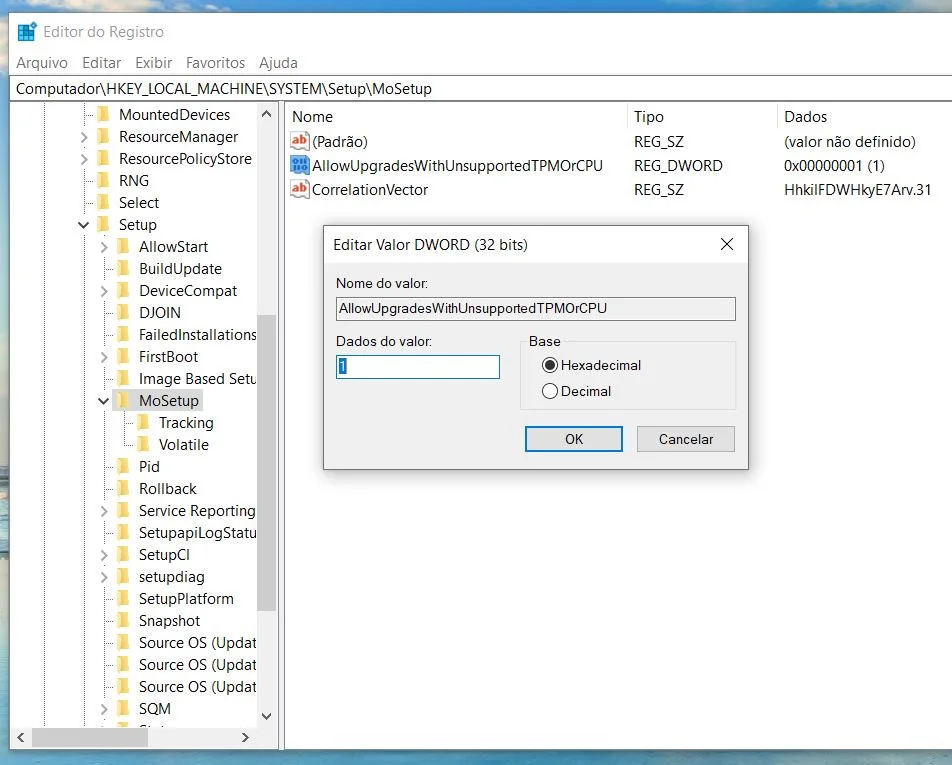Collapse the MoSetup tree node
This screenshot has width=952, height=765.
(104, 401)
